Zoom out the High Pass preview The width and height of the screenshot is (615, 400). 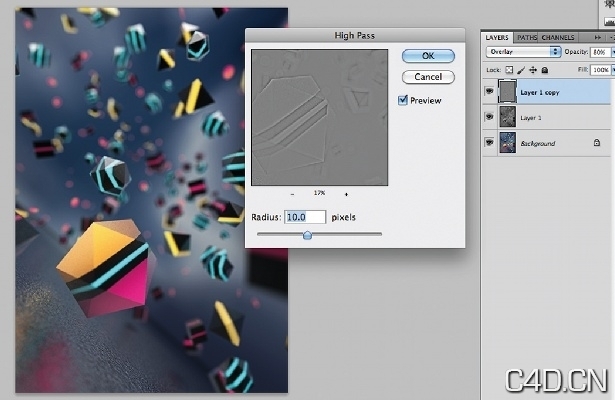click(292, 193)
